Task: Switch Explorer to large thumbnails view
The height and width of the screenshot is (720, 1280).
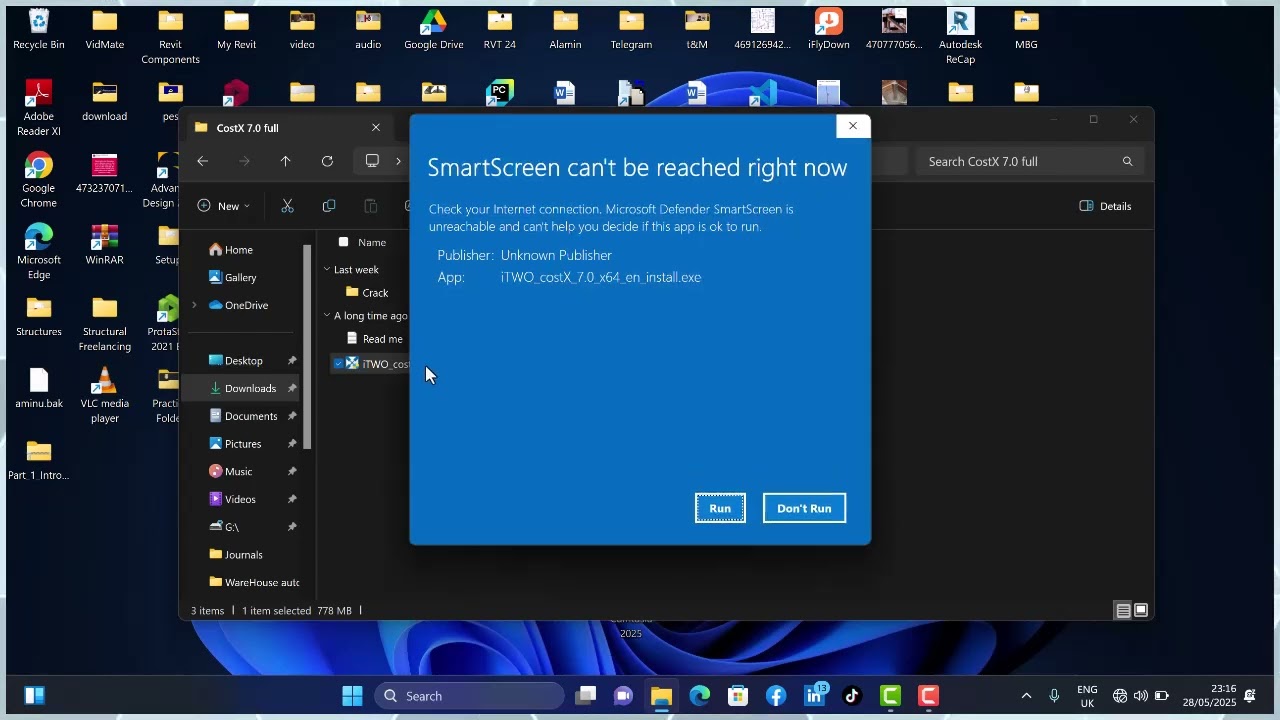Action: 1141,611
